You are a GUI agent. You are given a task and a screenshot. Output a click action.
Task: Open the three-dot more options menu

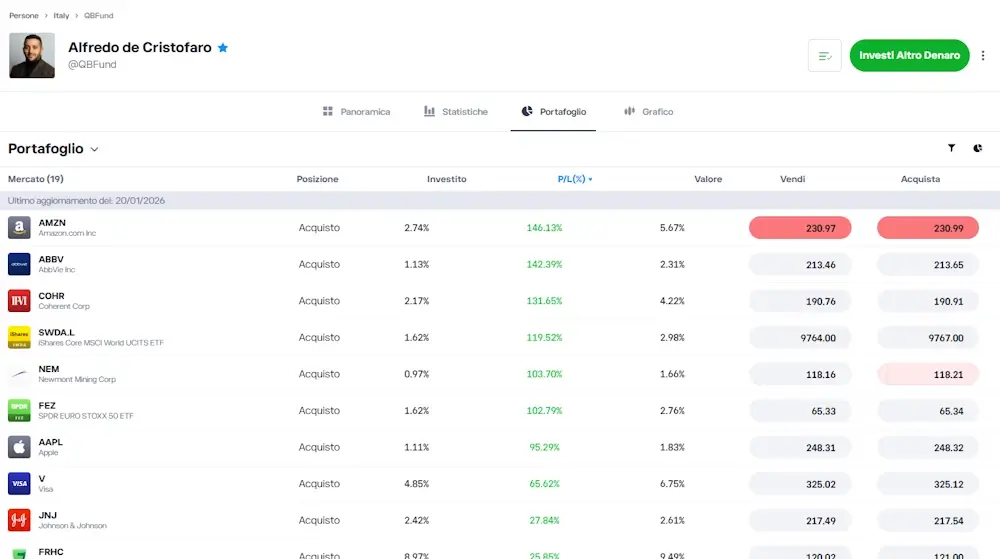983,56
